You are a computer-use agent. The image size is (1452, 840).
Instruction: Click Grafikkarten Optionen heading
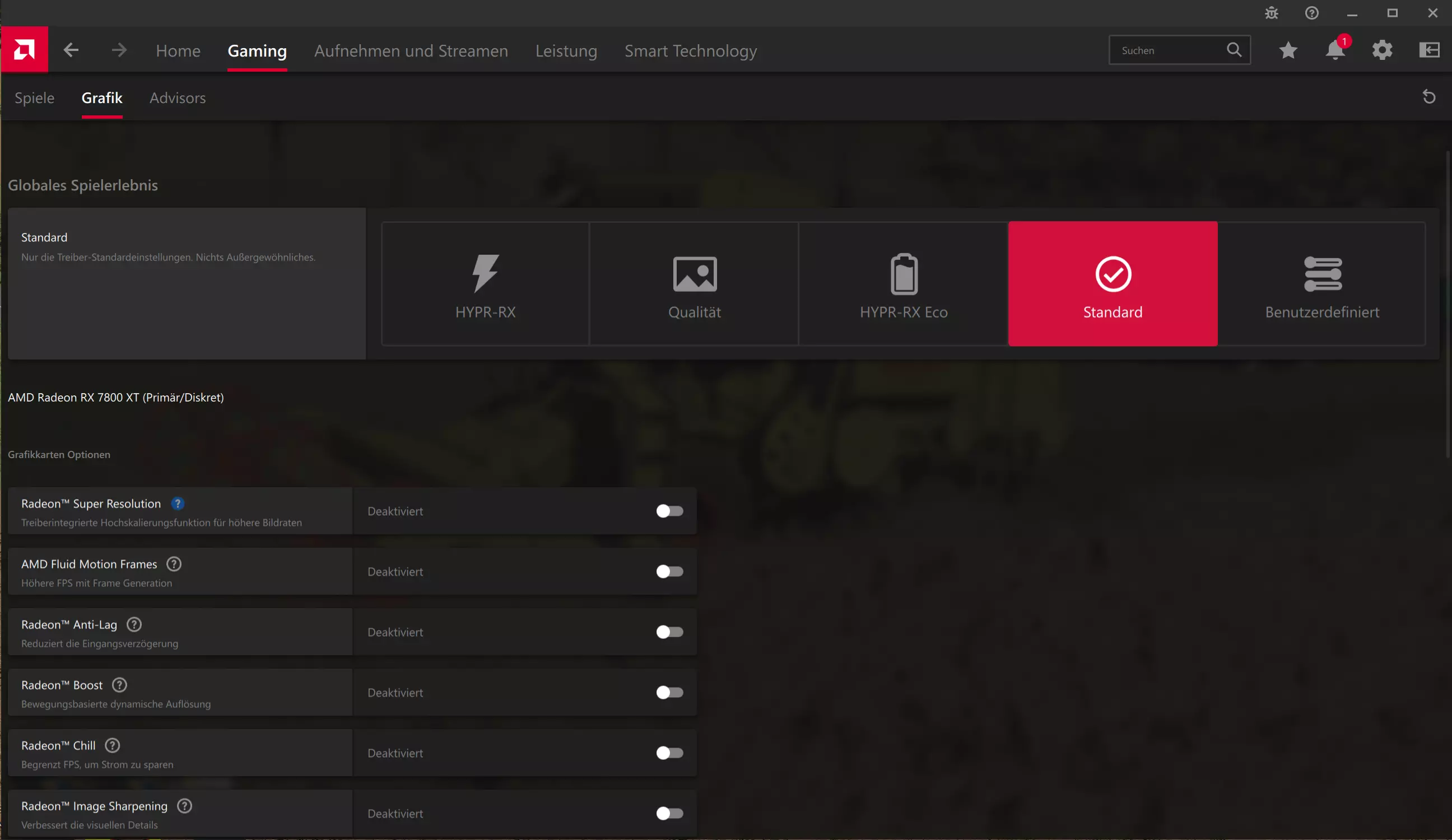point(59,455)
